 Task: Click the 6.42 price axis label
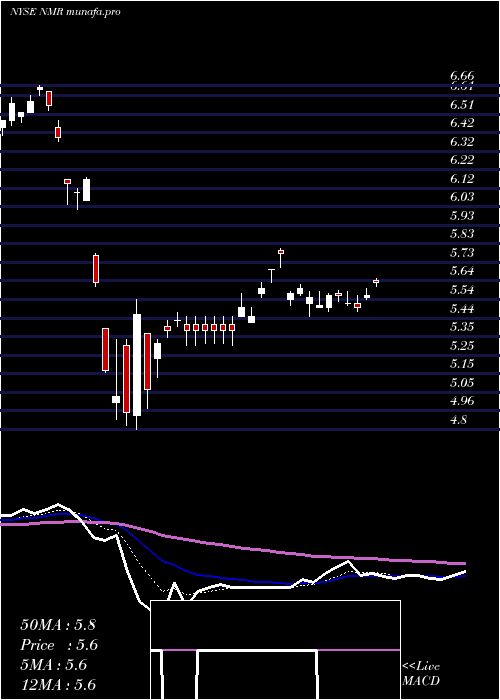462,123
